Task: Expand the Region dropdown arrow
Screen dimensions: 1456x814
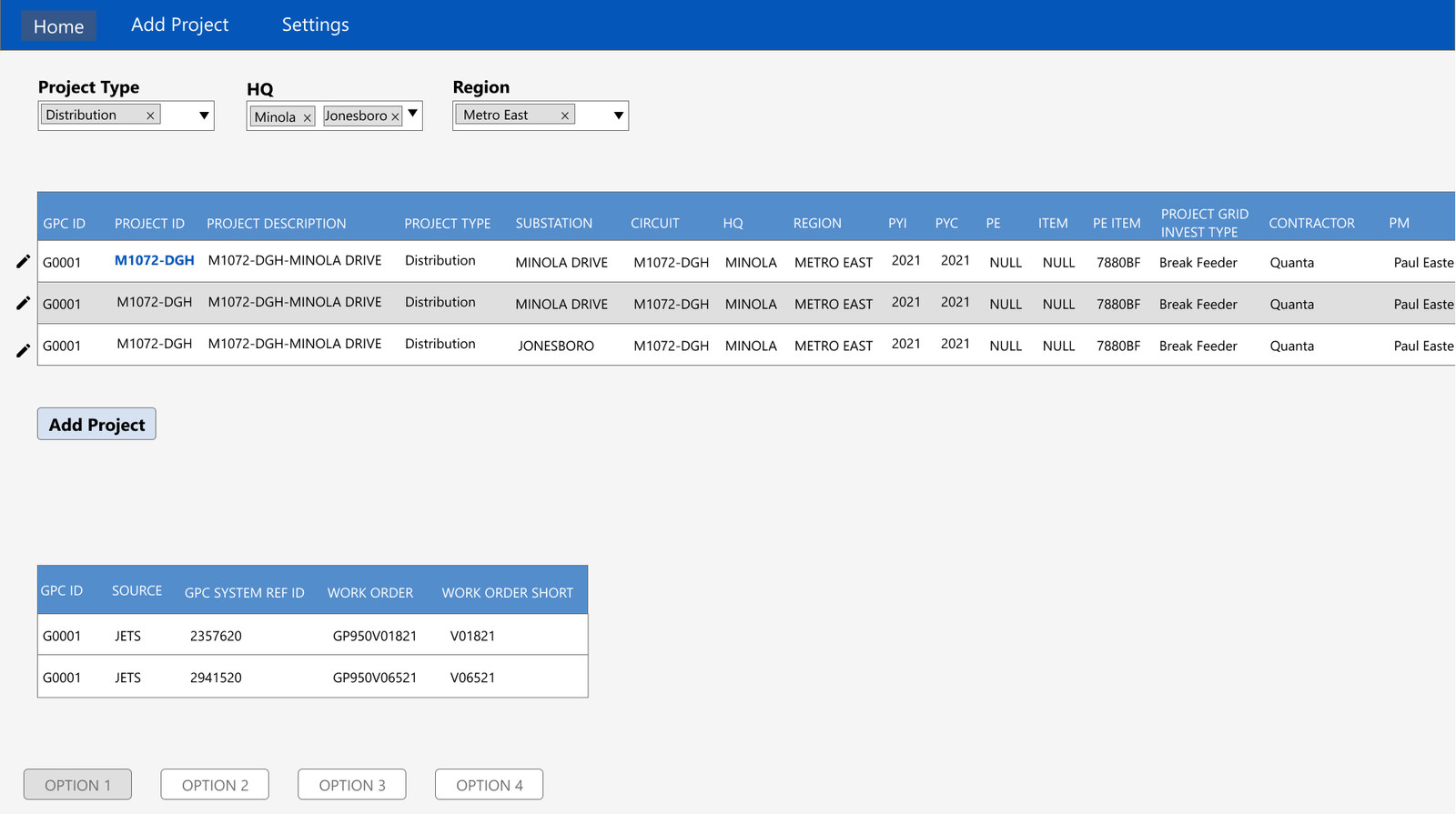Action: point(618,116)
